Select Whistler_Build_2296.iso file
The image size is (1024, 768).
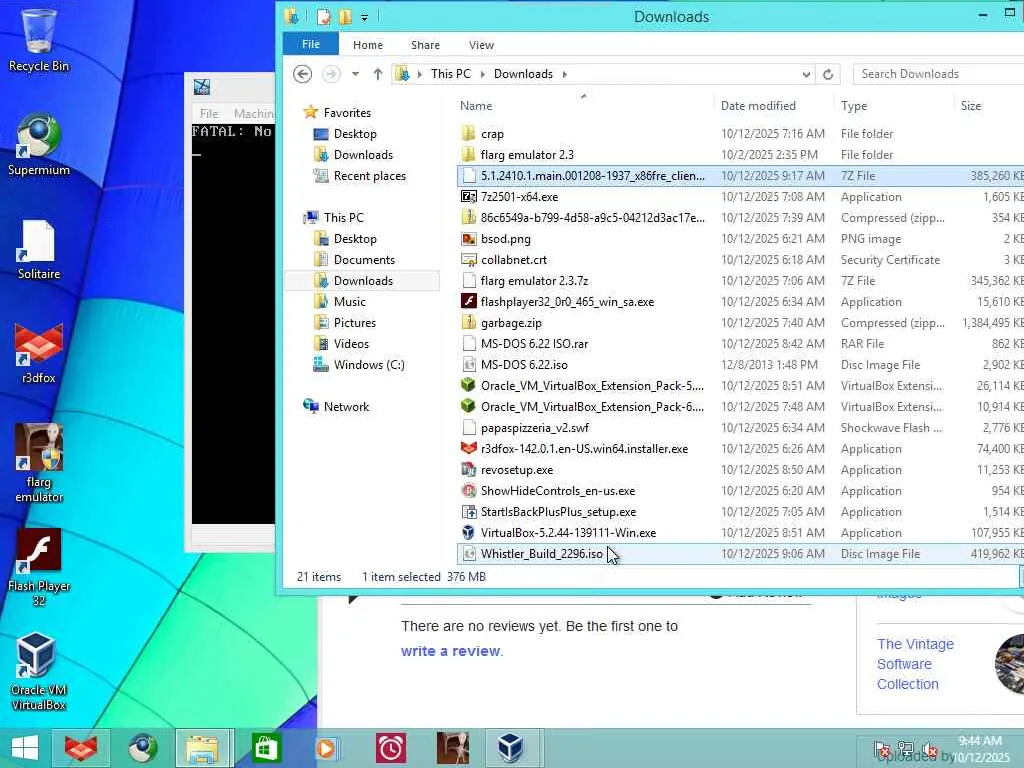(541, 554)
